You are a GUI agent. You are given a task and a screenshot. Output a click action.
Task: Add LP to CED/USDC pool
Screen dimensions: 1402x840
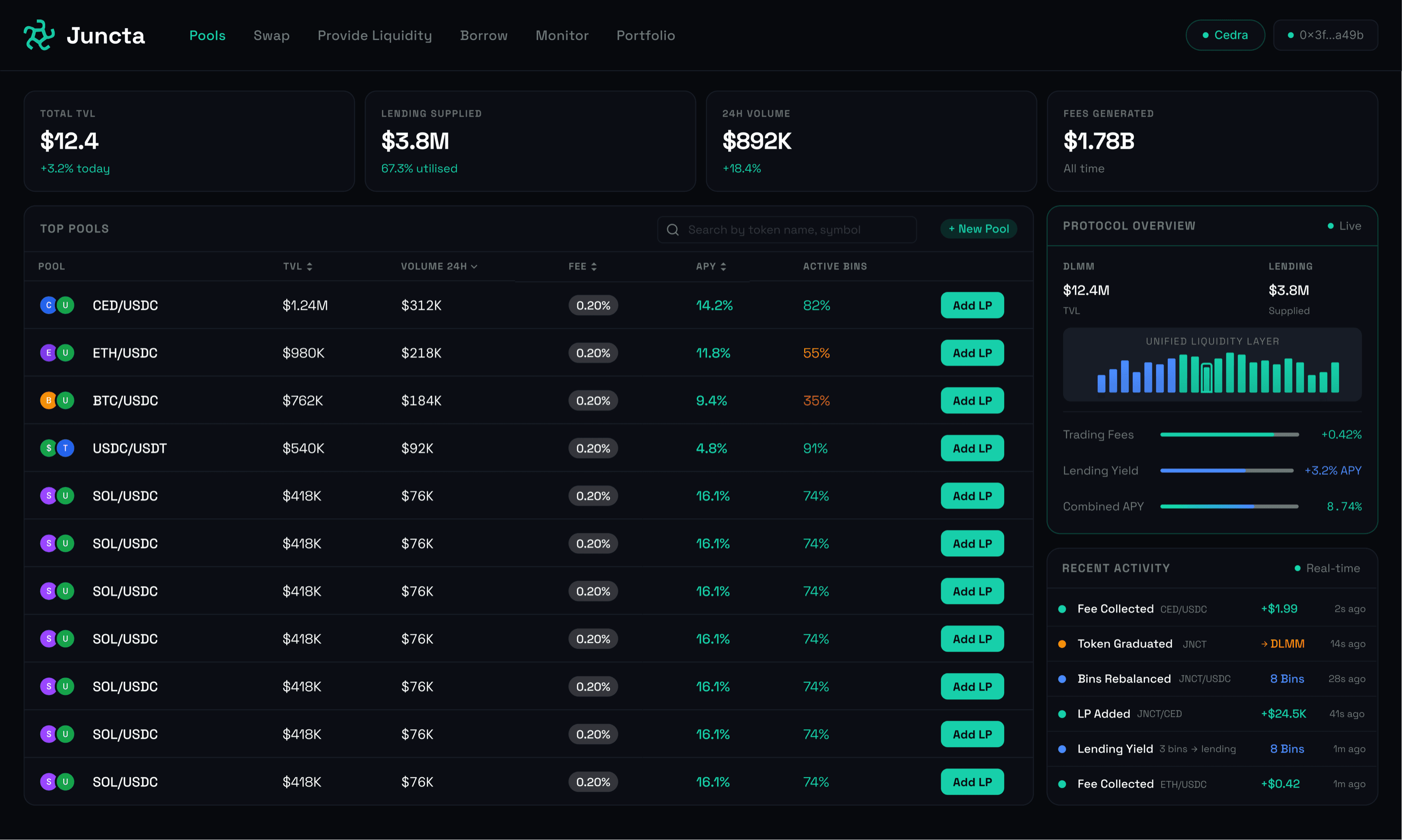pos(972,305)
